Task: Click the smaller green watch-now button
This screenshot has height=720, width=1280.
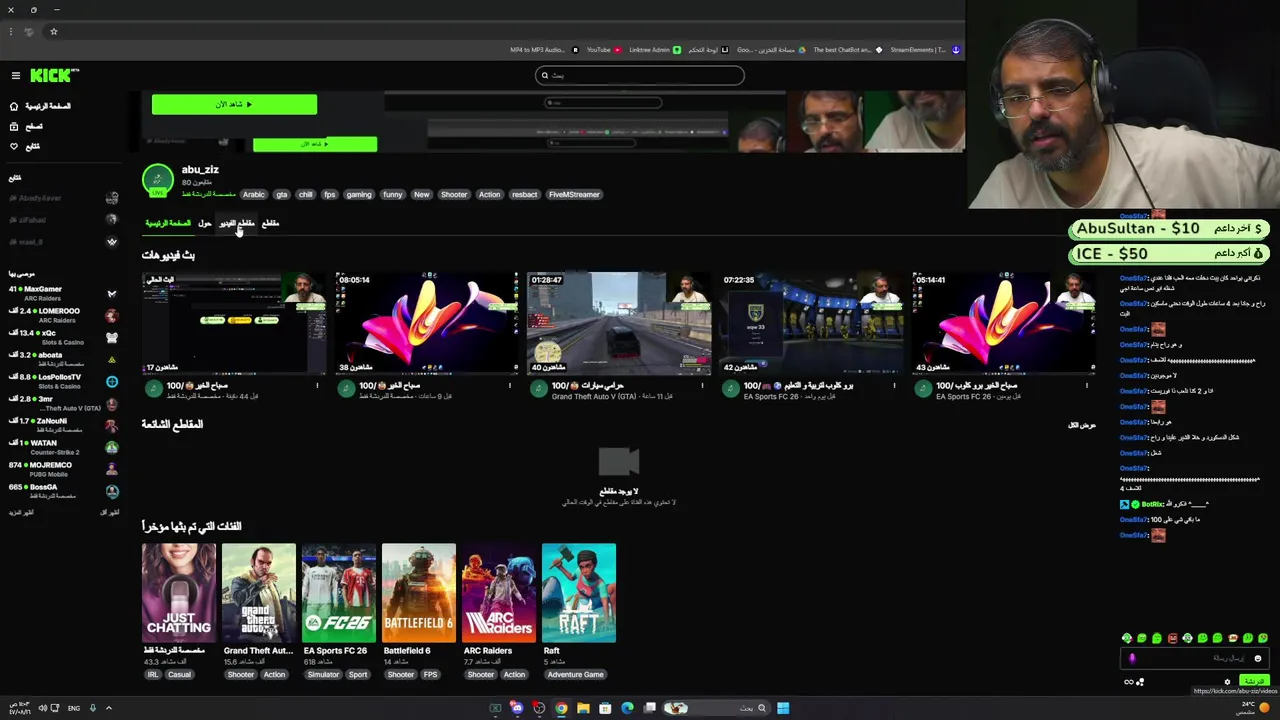Action: (315, 144)
